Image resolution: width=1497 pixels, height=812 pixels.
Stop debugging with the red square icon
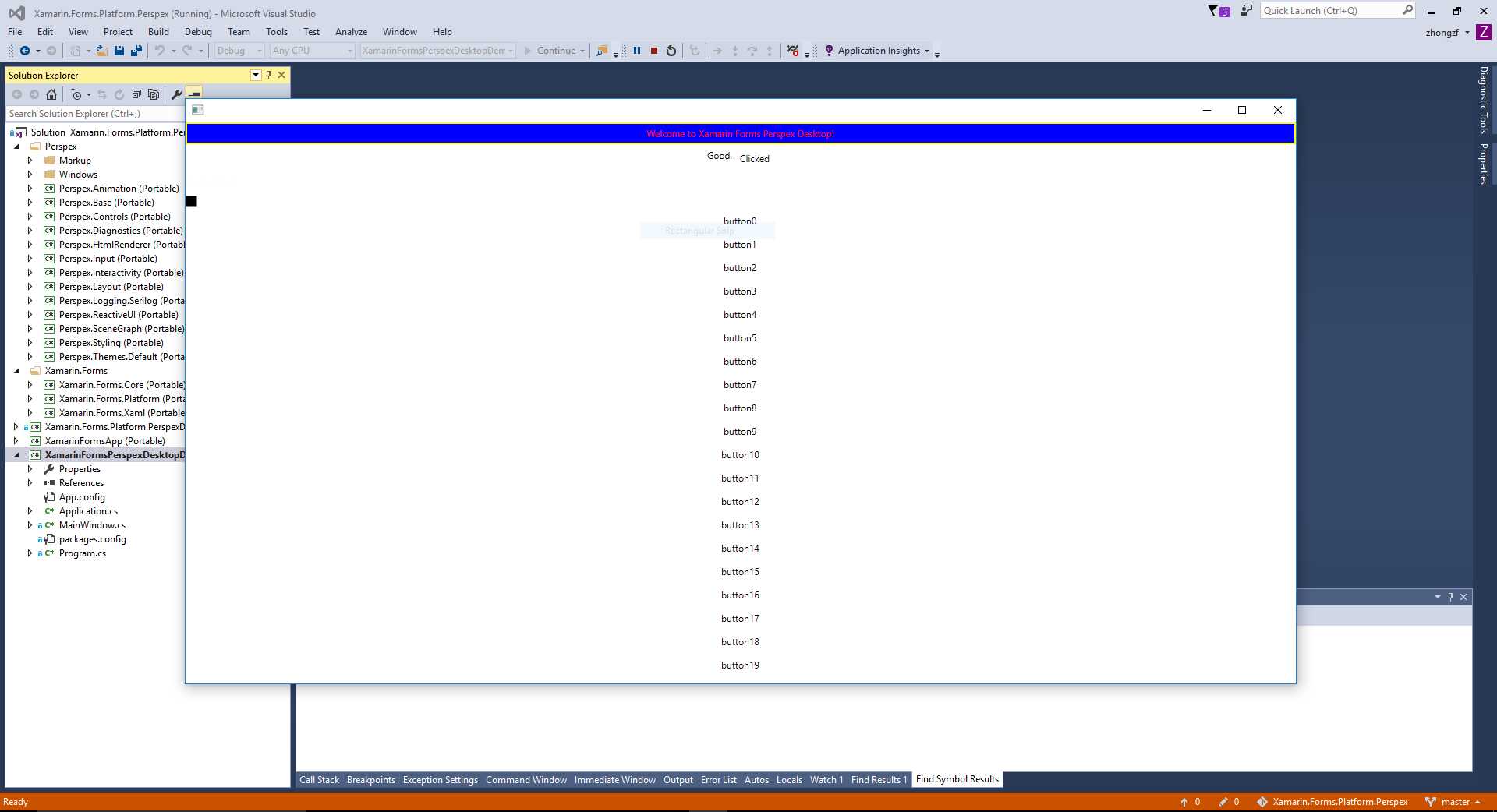tap(654, 51)
